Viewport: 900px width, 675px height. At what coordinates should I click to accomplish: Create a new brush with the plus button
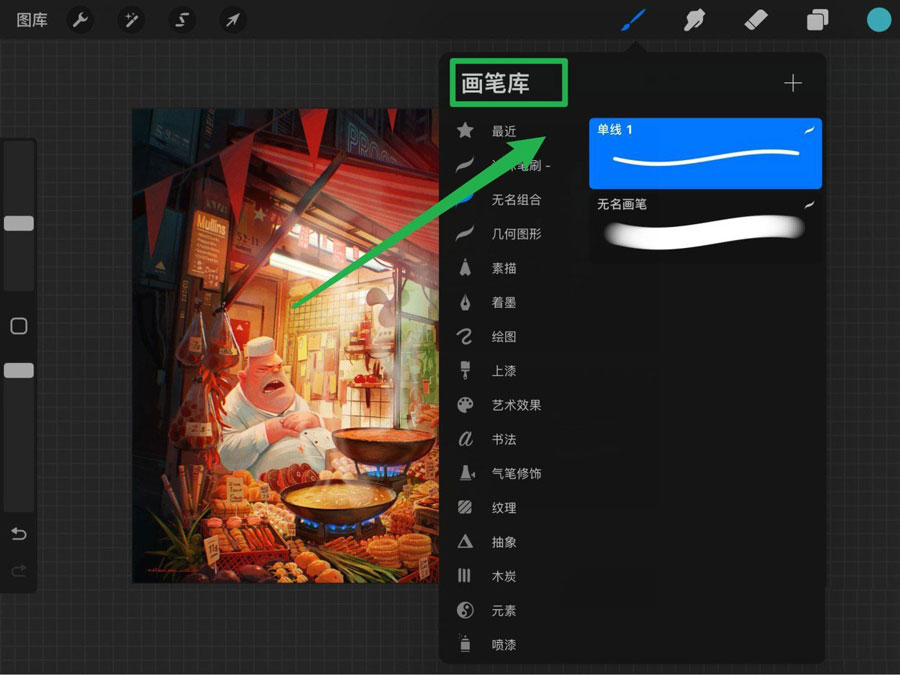792,83
